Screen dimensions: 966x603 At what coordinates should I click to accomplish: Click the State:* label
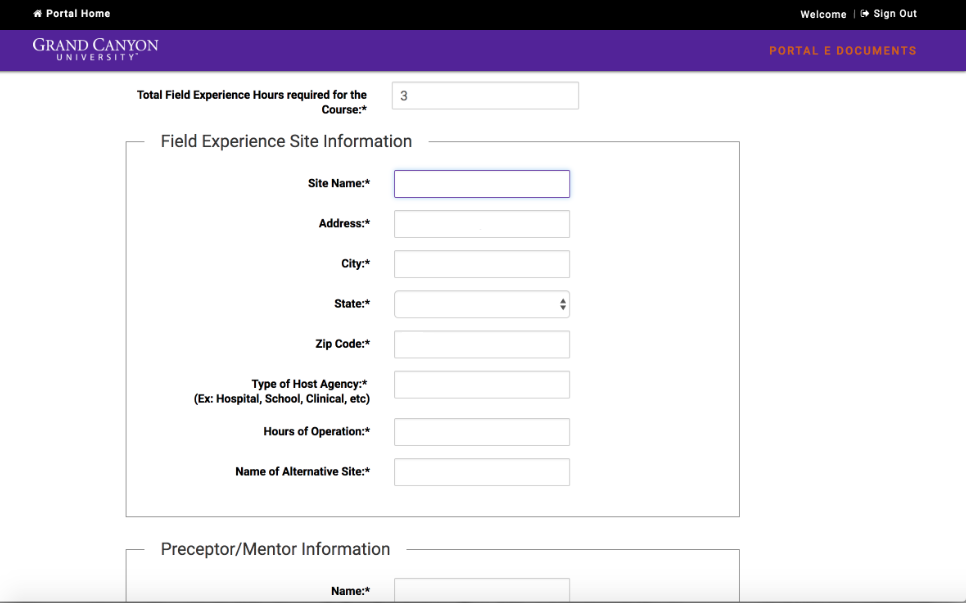352,304
